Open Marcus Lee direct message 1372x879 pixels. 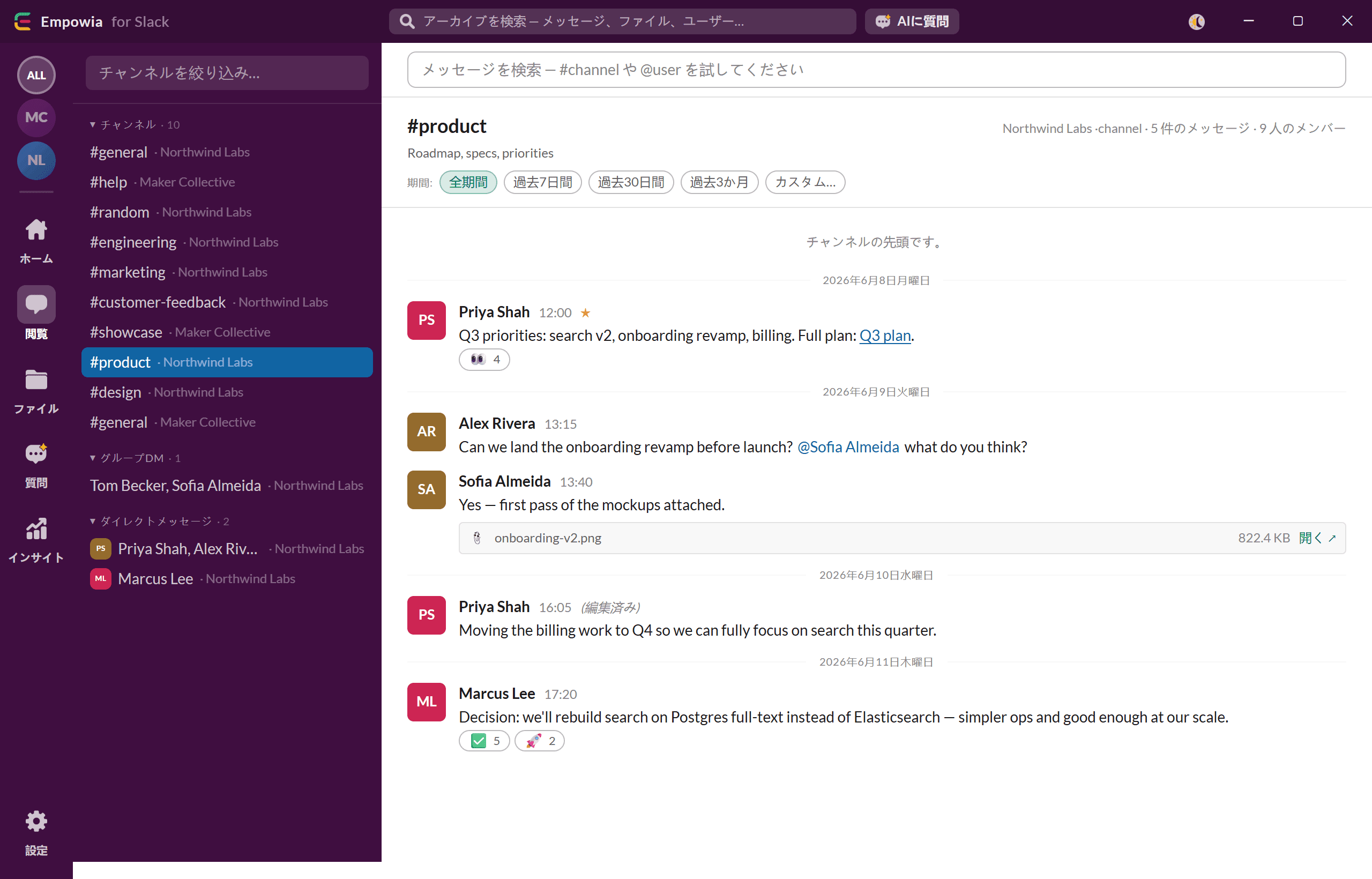coord(227,579)
